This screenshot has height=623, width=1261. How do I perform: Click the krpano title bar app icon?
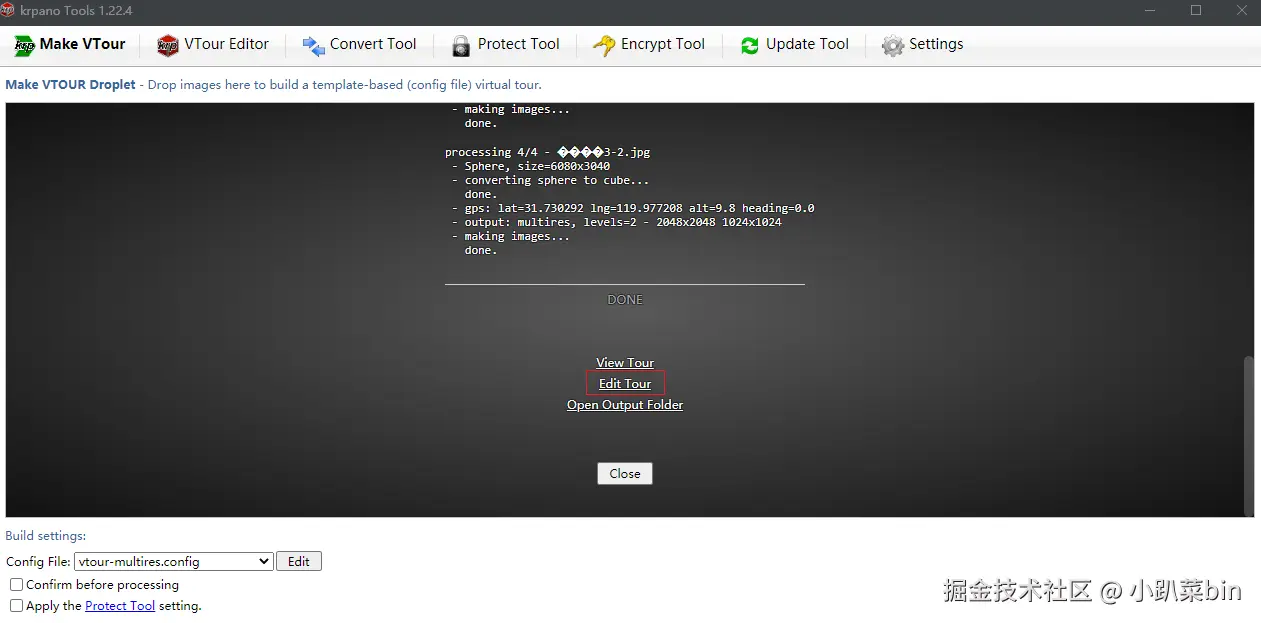tap(7, 10)
